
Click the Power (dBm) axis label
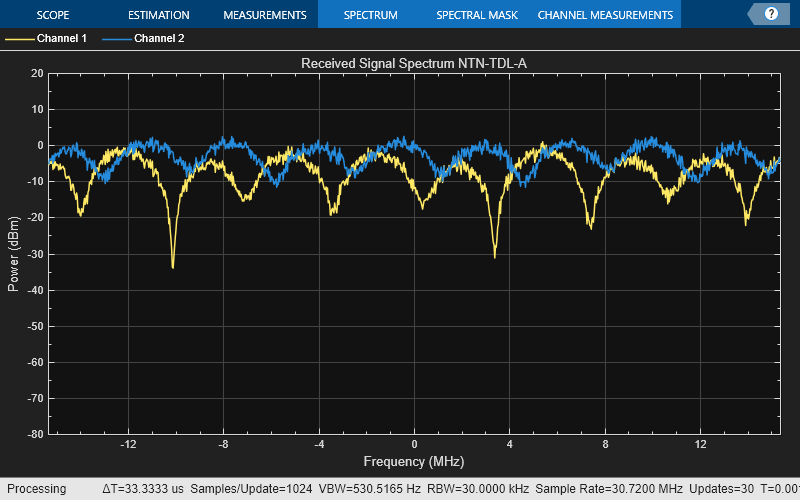tap(13, 254)
